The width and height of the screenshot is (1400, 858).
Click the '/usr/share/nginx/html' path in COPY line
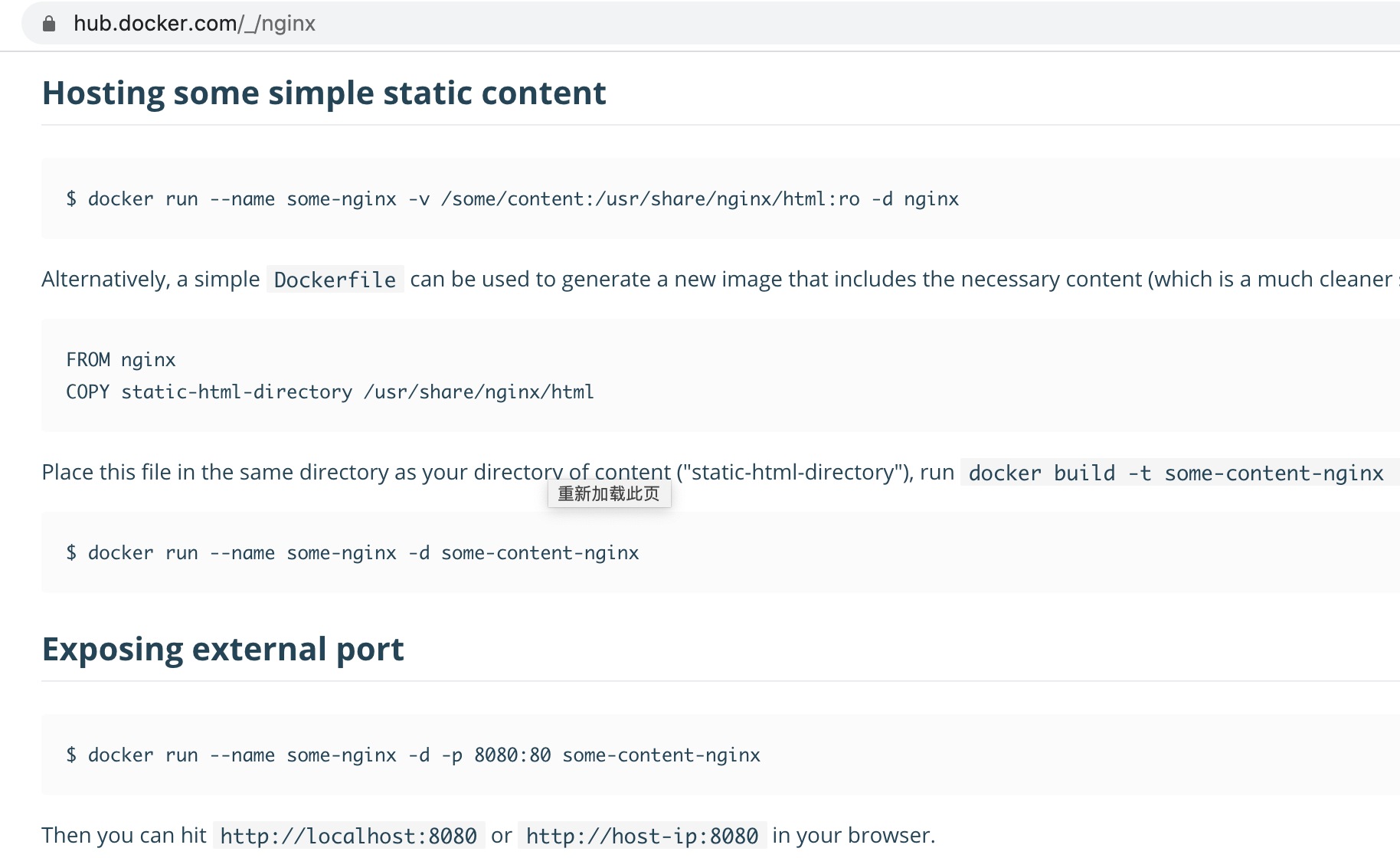point(479,392)
